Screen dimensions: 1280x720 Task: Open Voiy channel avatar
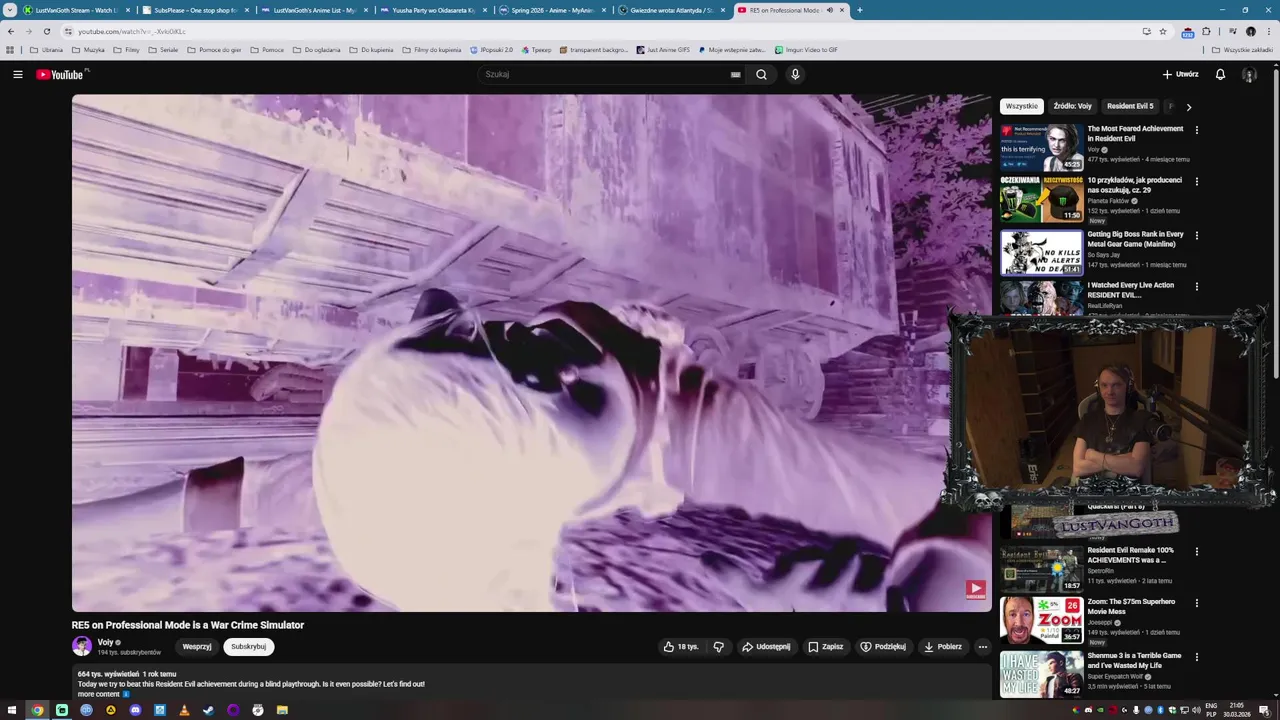pyautogui.click(x=82, y=646)
